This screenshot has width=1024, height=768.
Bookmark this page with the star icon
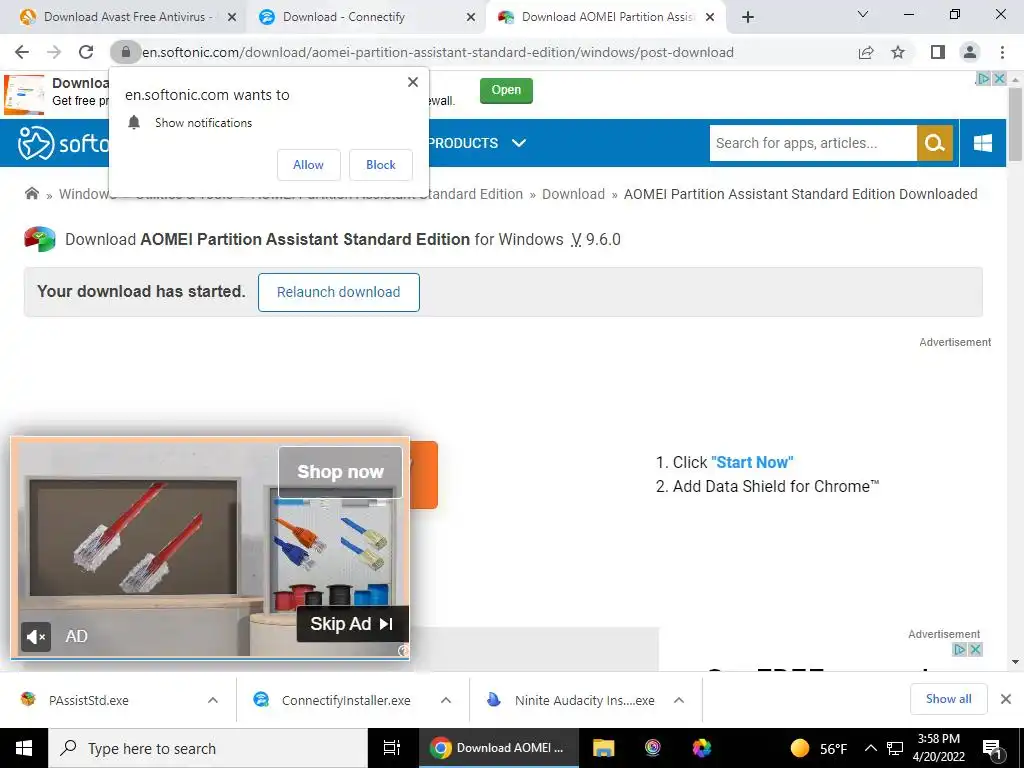pyautogui.click(x=898, y=52)
